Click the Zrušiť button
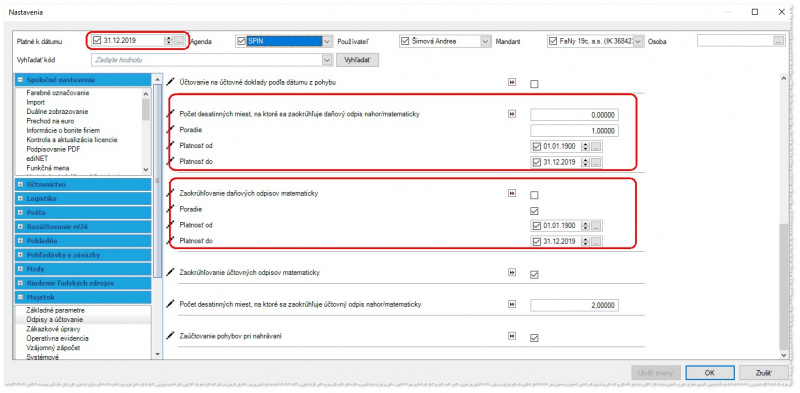The height and width of the screenshot is (393, 800). pyautogui.click(x=763, y=373)
